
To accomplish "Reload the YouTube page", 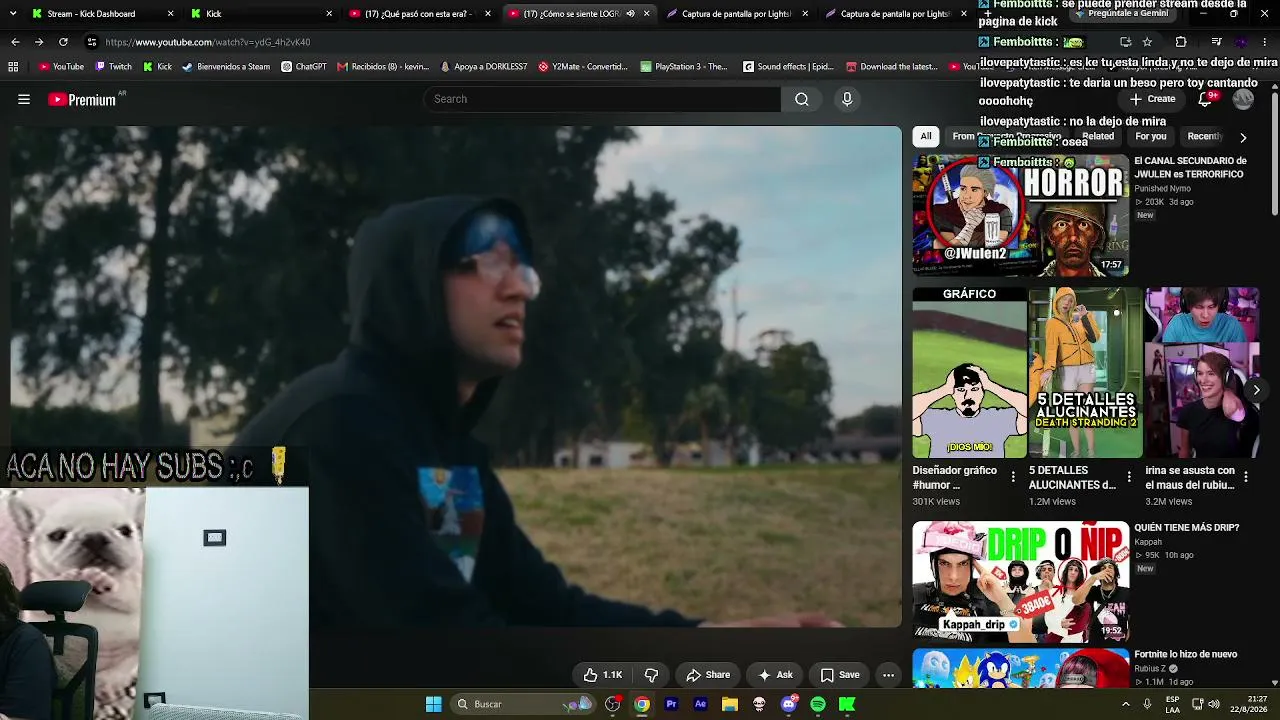I will [x=63, y=42].
